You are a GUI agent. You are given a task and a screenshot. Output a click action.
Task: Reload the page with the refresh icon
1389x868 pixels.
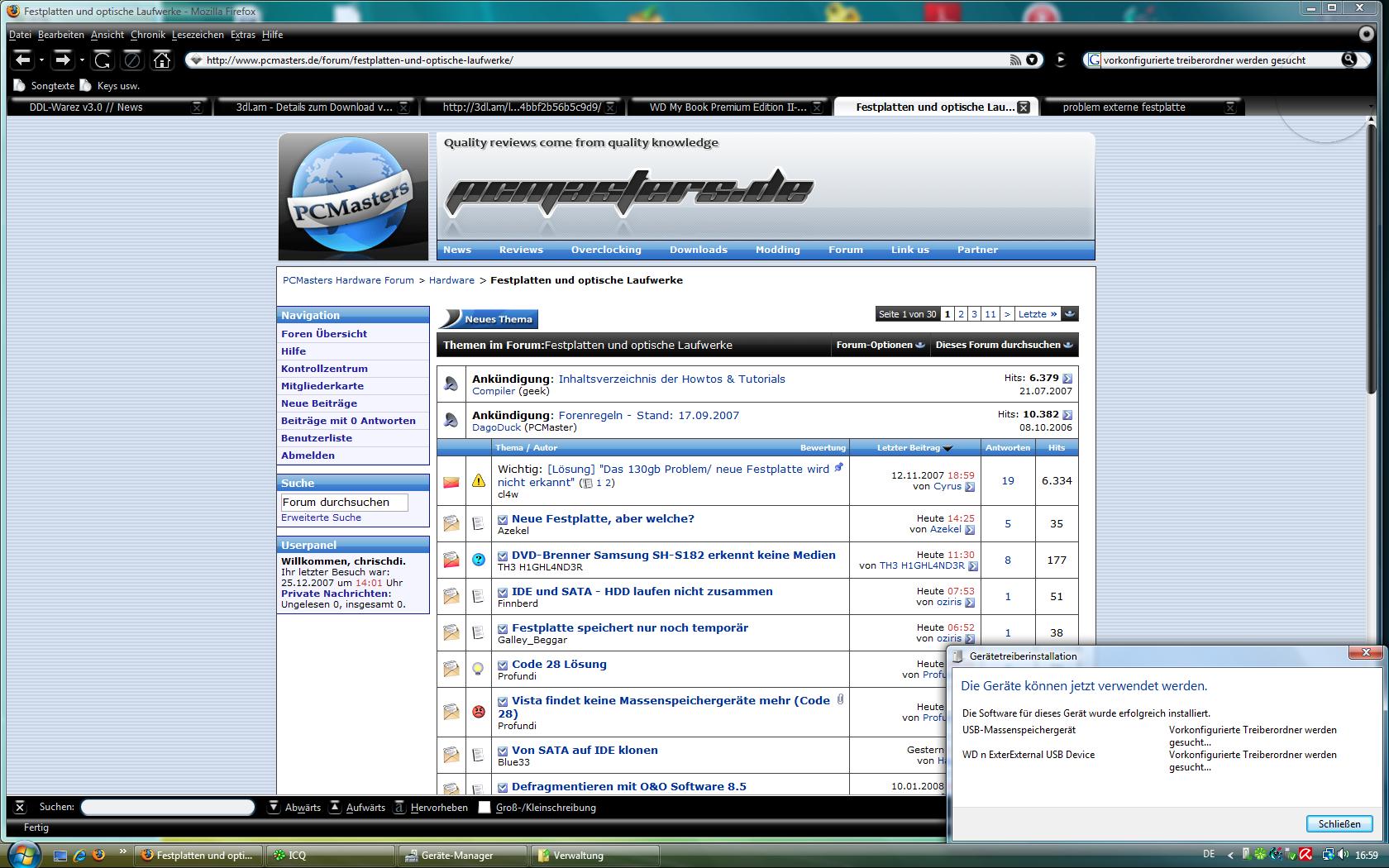pos(102,60)
